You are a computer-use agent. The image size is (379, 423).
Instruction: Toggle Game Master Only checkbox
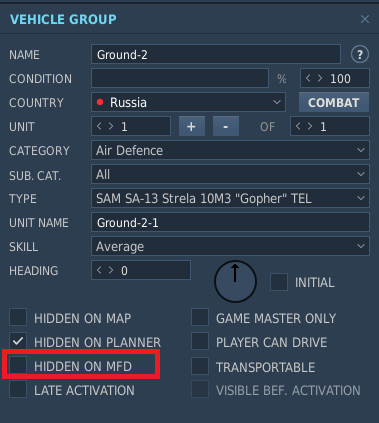(200, 317)
